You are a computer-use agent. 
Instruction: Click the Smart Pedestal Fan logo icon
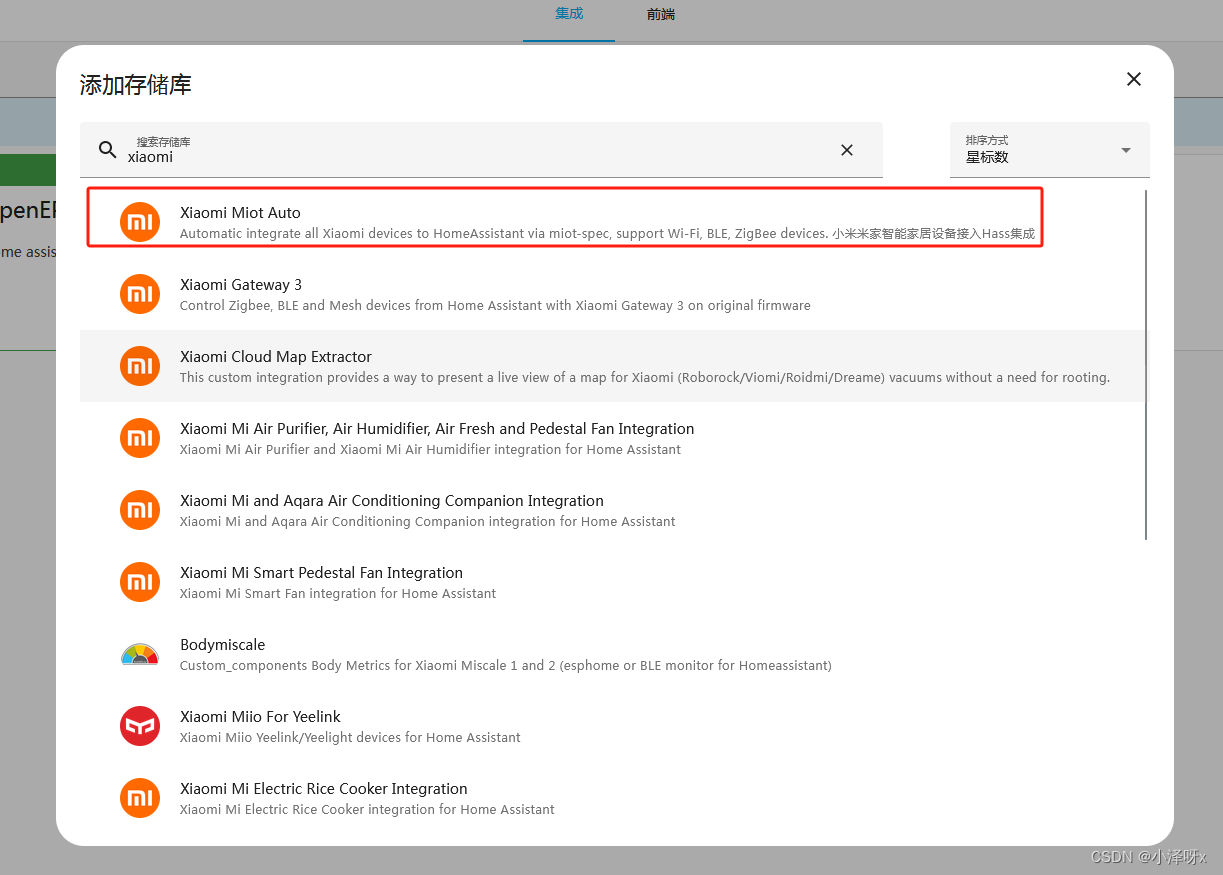coord(140,582)
